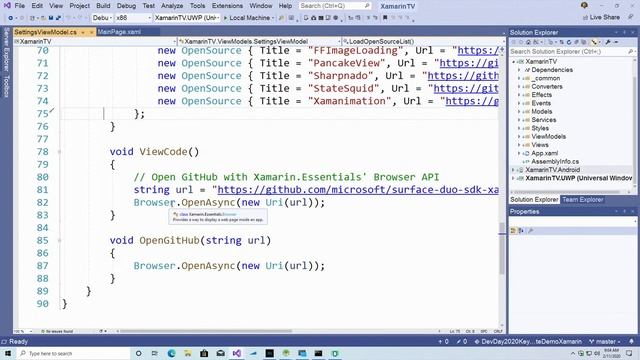Open Debug configuration dropdown
The width and height of the screenshot is (640, 360).
tap(102, 18)
